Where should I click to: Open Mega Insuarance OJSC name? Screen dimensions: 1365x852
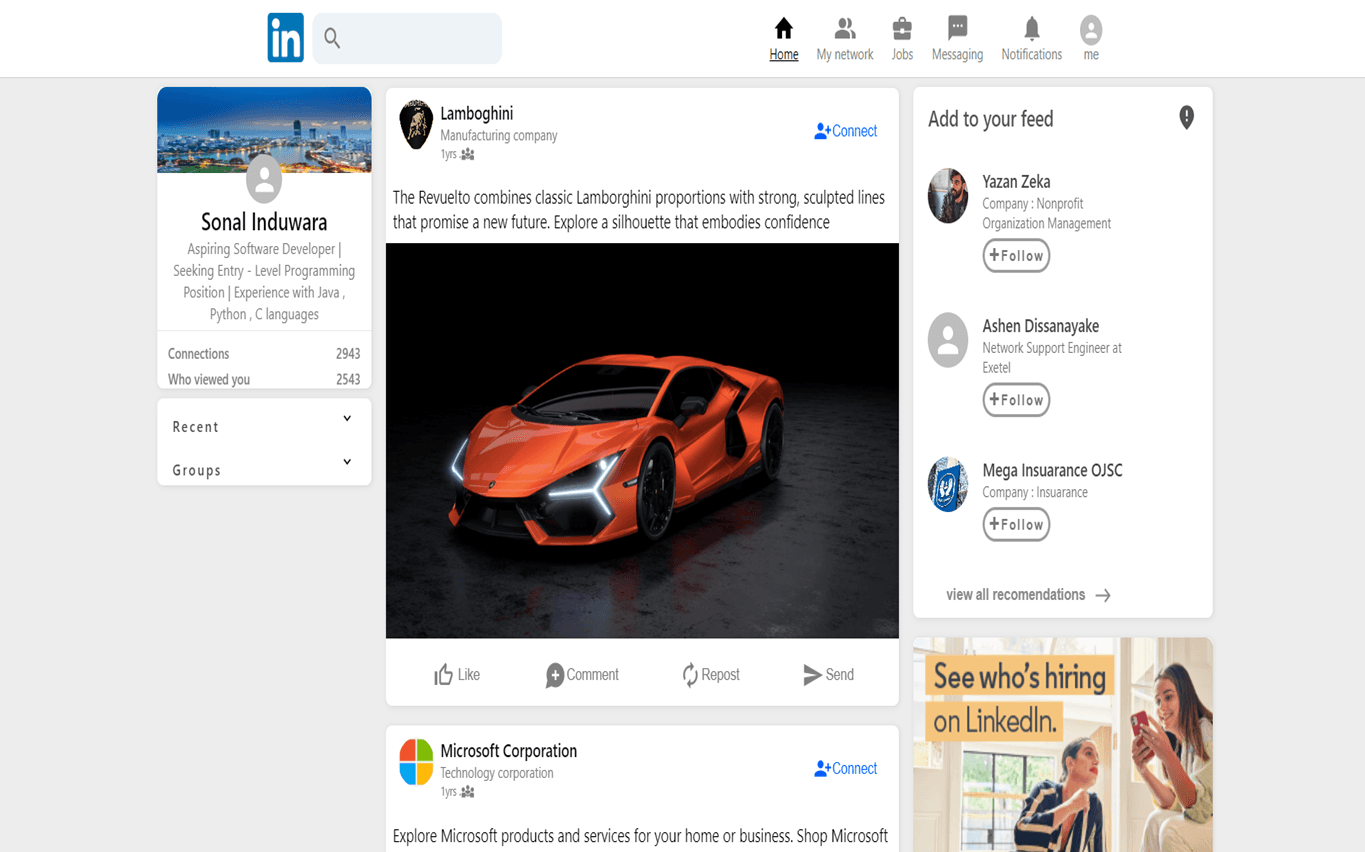tap(1052, 470)
